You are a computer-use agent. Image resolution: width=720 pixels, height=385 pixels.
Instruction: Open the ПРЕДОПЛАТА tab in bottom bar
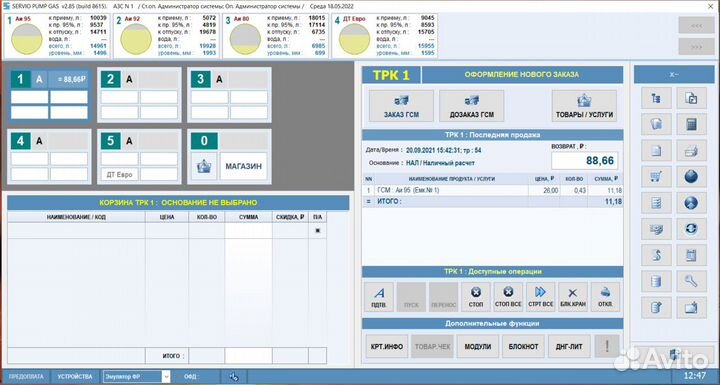(x=26, y=377)
